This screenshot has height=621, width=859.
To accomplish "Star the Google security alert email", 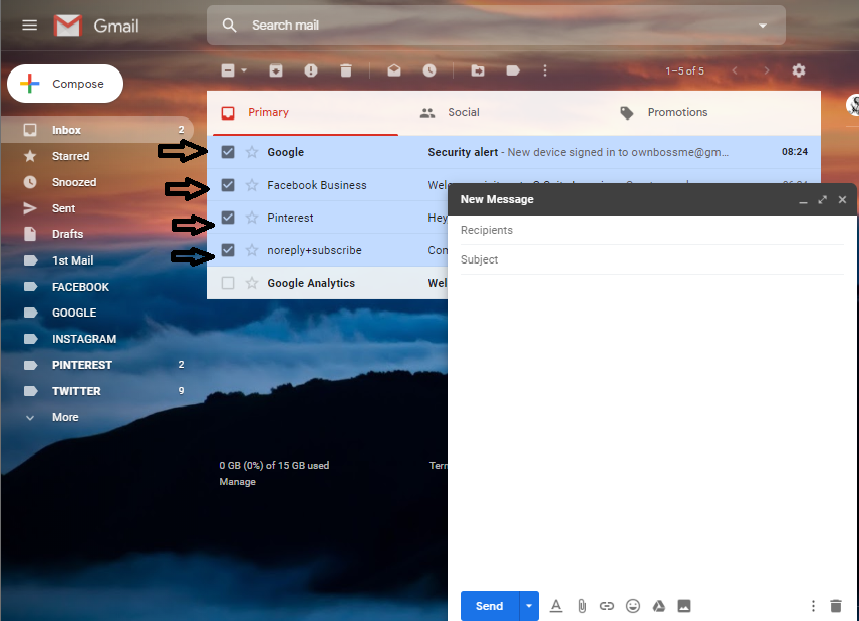I will coord(252,152).
